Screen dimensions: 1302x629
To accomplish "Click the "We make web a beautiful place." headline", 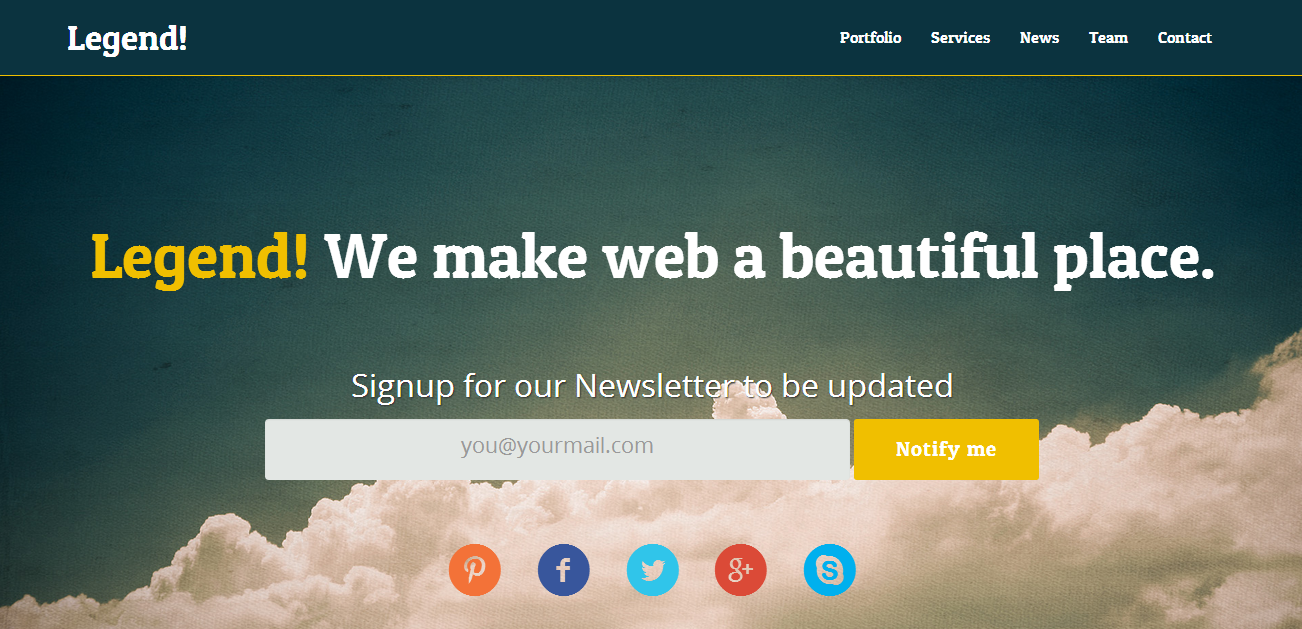I will [x=770, y=258].
